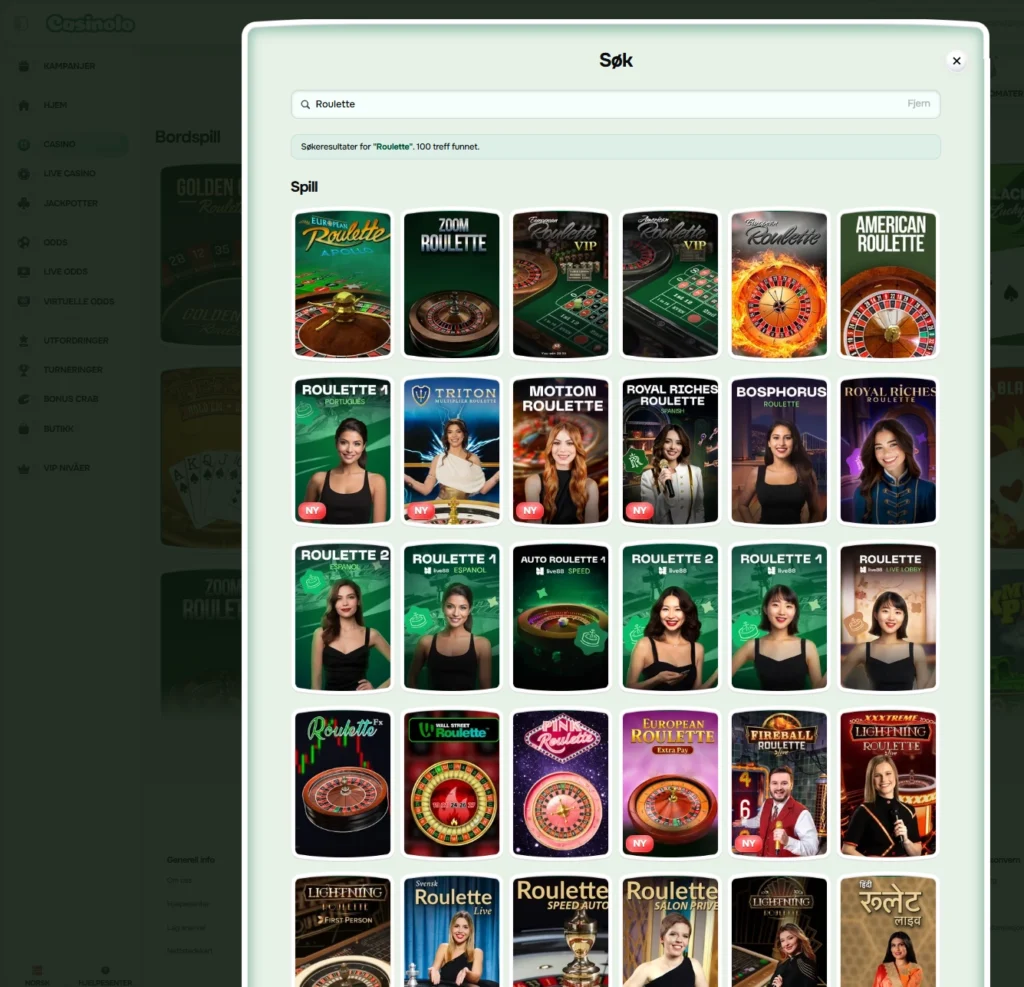This screenshot has width=1024, height=987.
Task: Open Lightning Roulette First Person game
Action: tap(343, 932)
